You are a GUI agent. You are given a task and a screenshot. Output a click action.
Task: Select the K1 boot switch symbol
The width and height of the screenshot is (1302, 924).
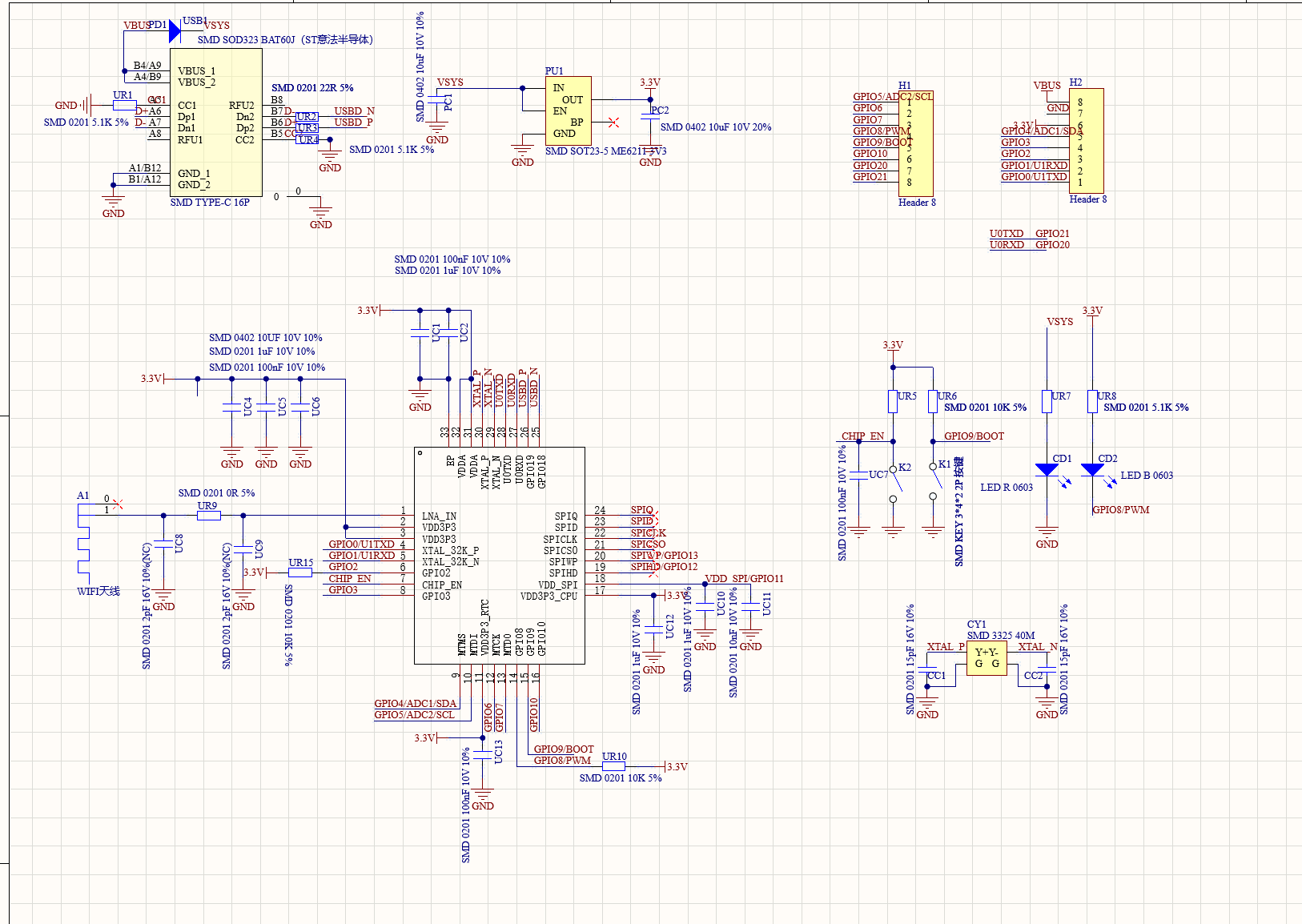pyautogui.click(x=934, y=480)
